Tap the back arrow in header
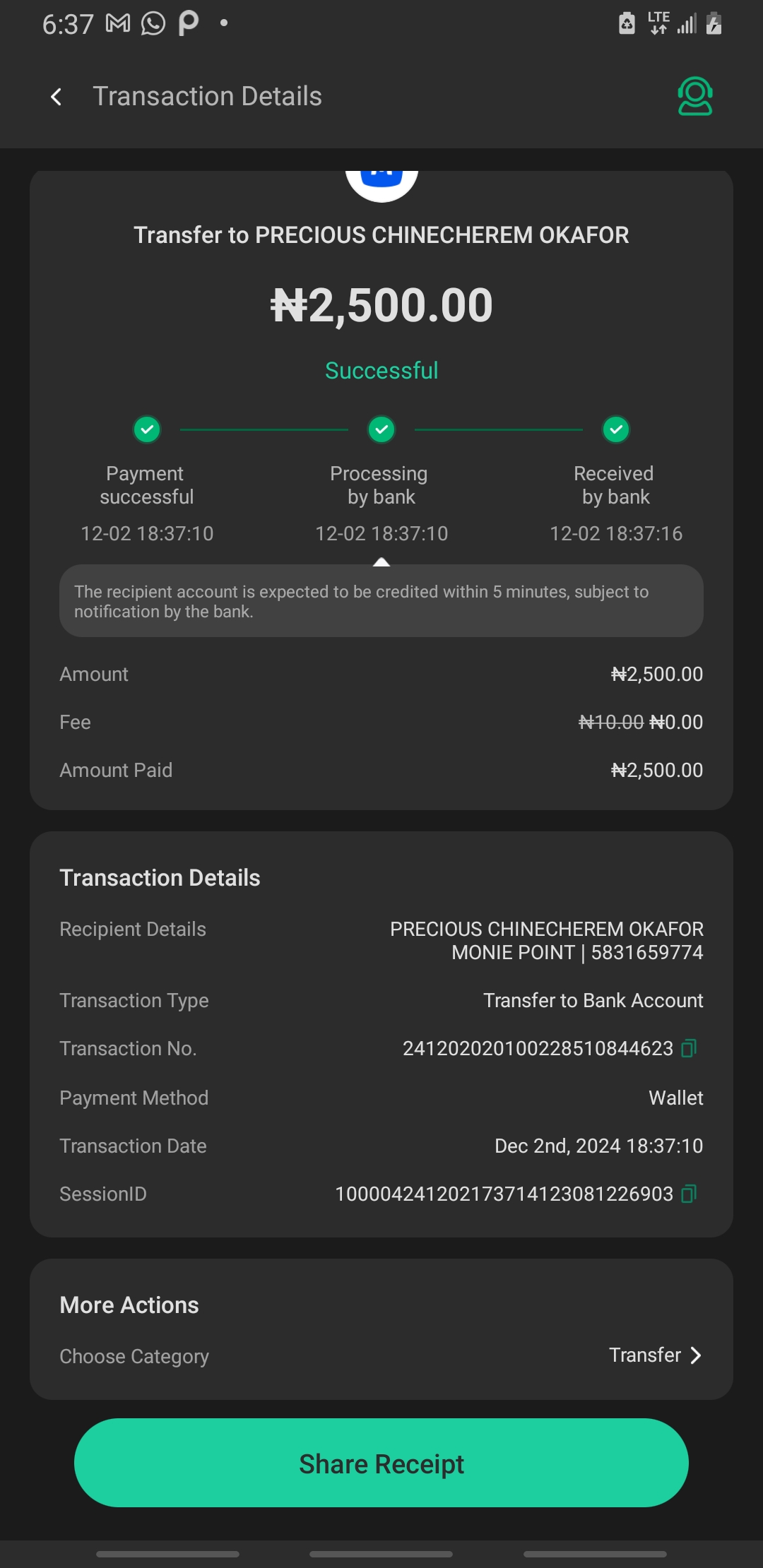Viewport: 763px width, 1568px height. coord(57,97)
